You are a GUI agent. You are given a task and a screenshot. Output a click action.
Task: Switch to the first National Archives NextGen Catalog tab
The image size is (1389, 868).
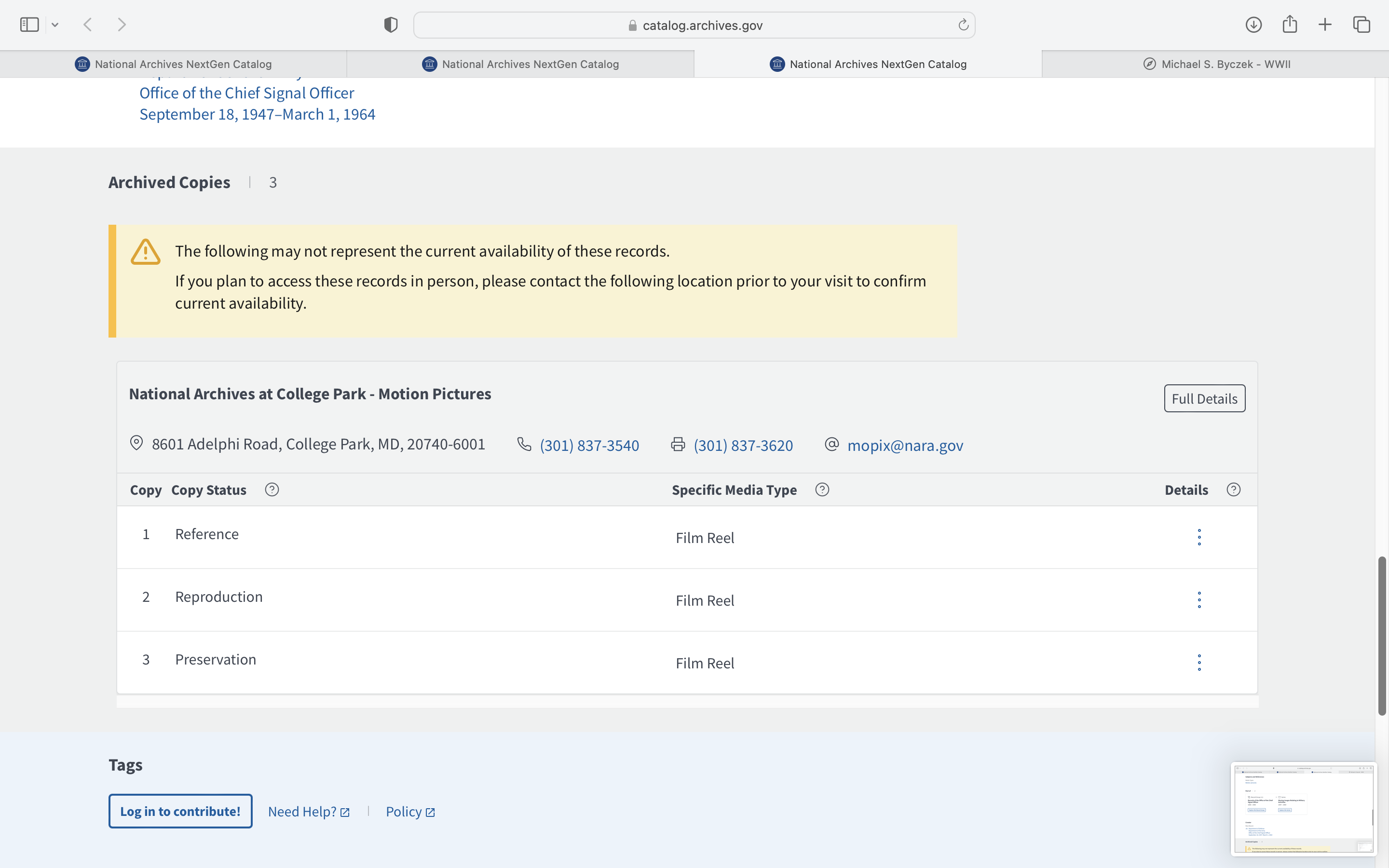click(x=173, y=64)
